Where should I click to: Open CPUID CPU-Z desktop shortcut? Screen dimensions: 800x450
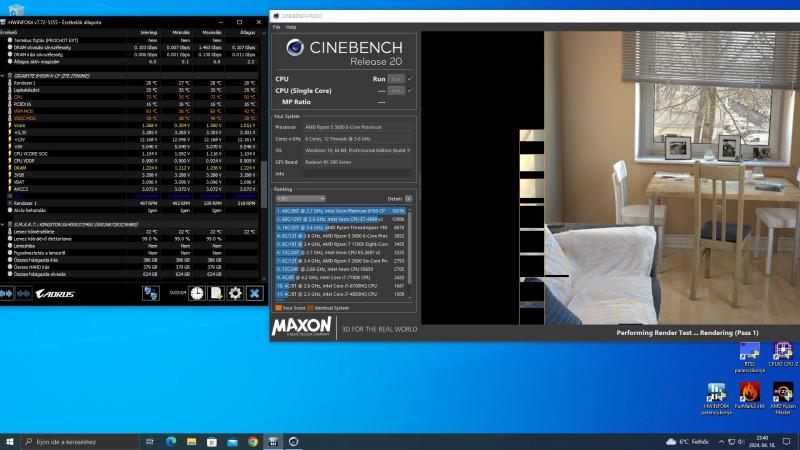783,355
